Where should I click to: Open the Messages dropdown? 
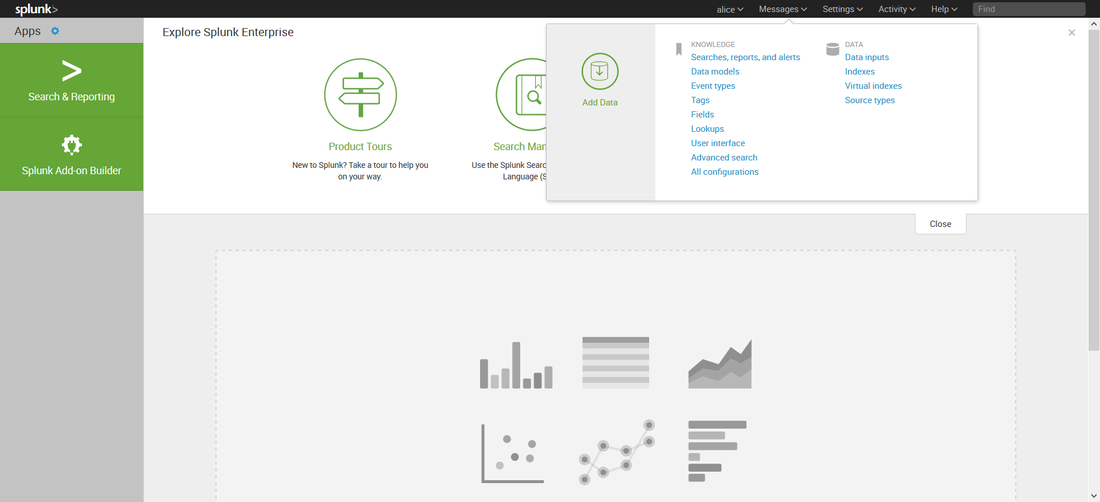point(783,9)
